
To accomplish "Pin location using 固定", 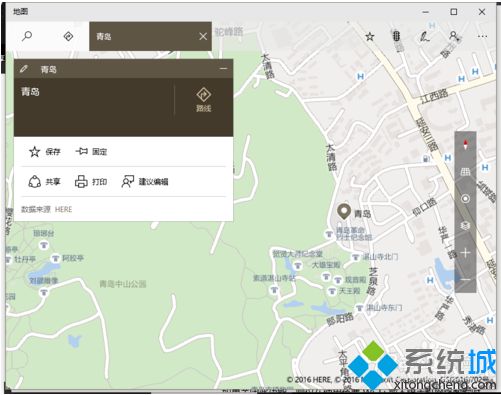I will [91, 152].
